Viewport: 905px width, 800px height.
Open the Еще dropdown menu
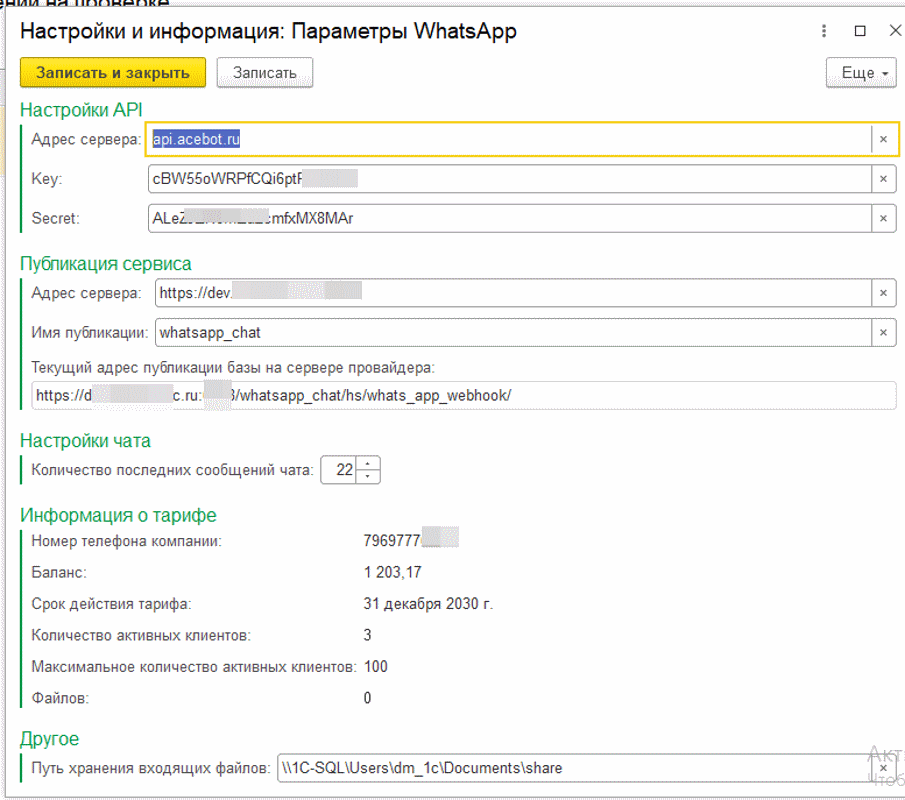(x=861, y=73)
